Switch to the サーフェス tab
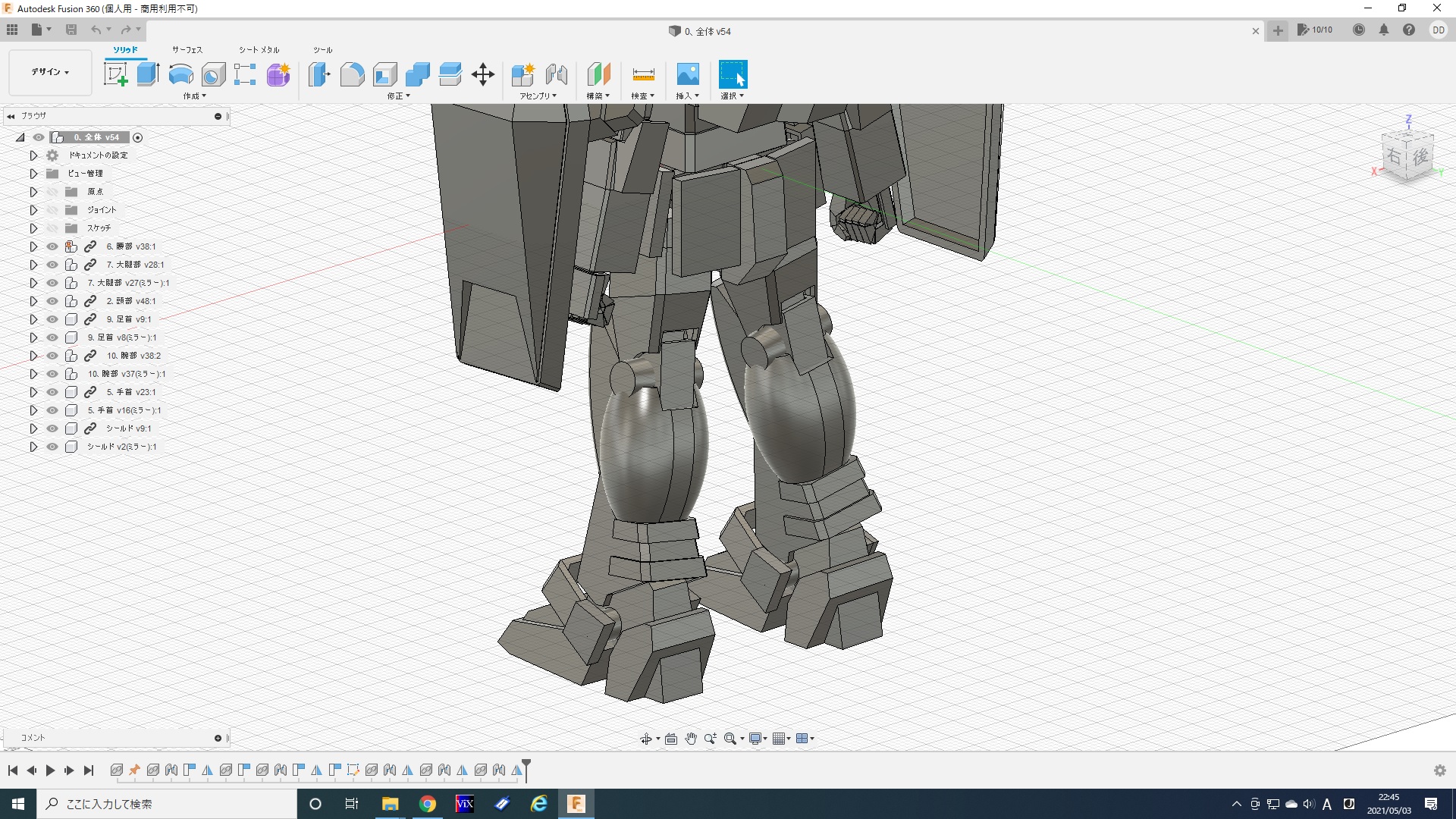The height and width of the screenshot is (819, 1456). [x=187, y=50]
